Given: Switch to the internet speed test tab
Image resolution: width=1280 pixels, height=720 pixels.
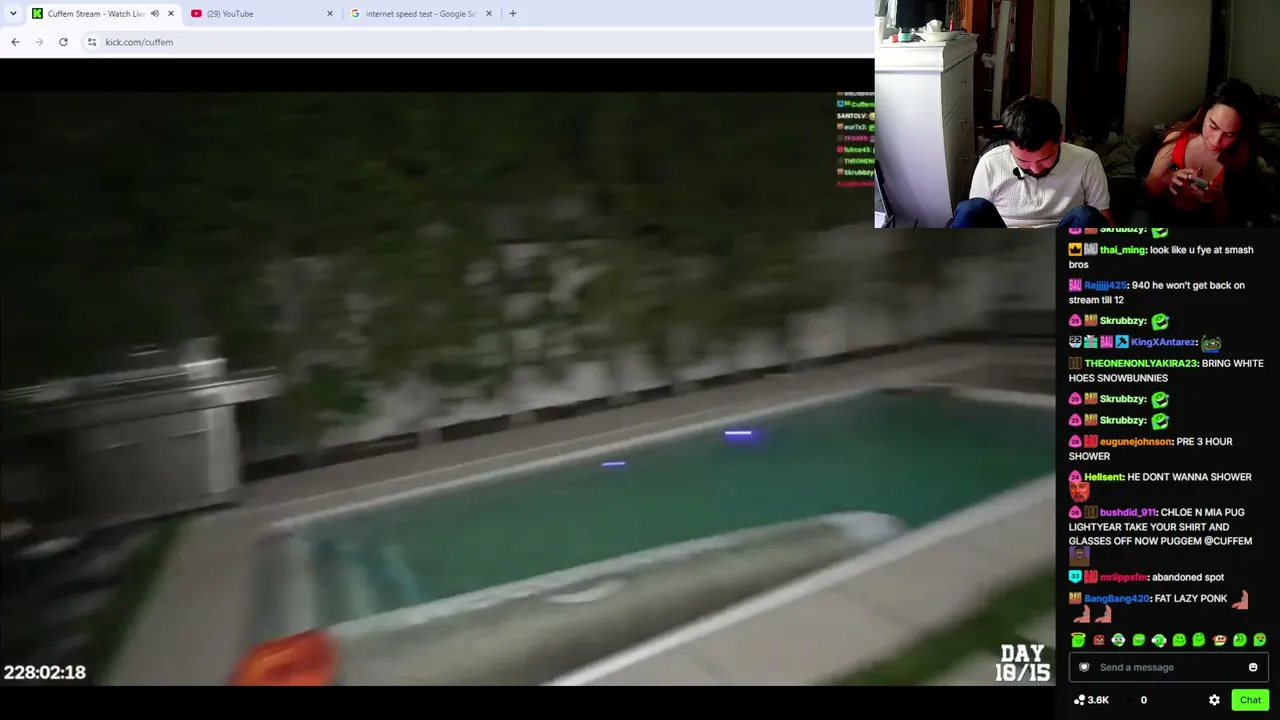Looking at the screenshot, I should coord(421,13).
